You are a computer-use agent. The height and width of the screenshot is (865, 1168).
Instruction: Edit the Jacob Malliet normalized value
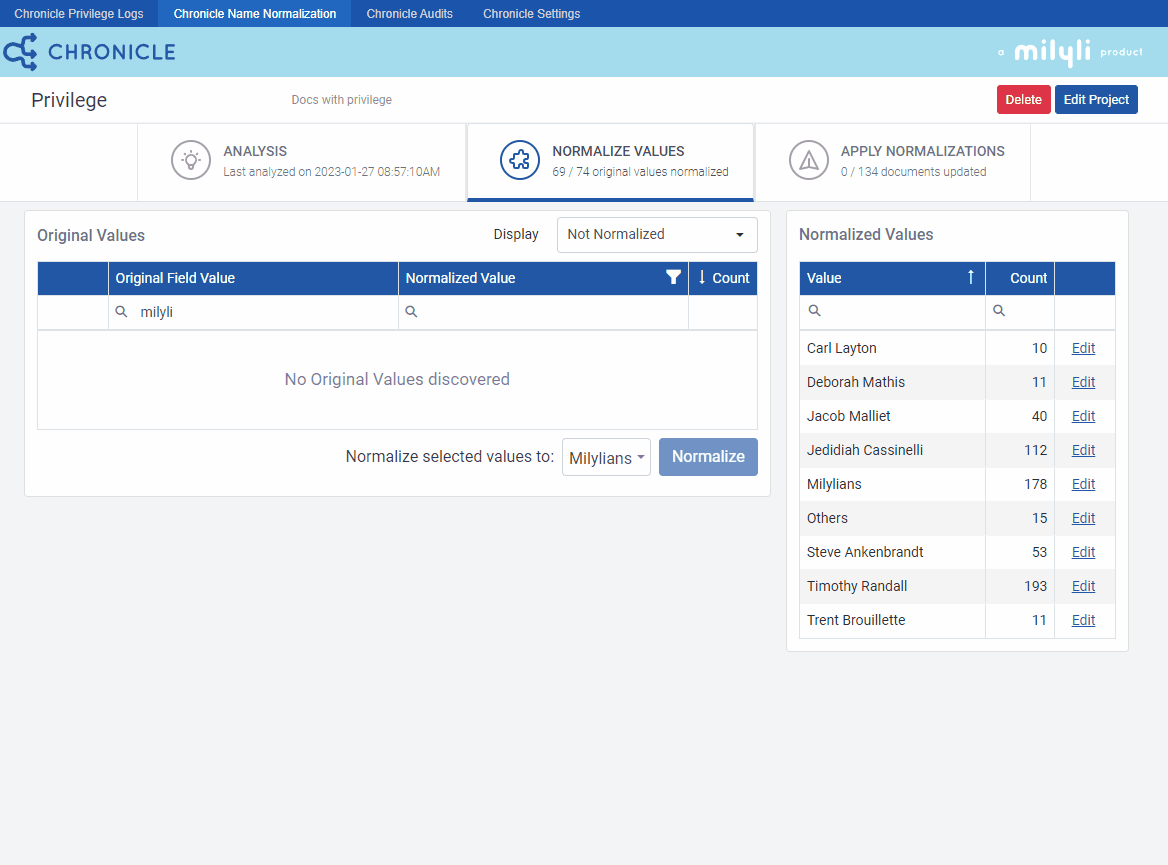click(1083, 416)
